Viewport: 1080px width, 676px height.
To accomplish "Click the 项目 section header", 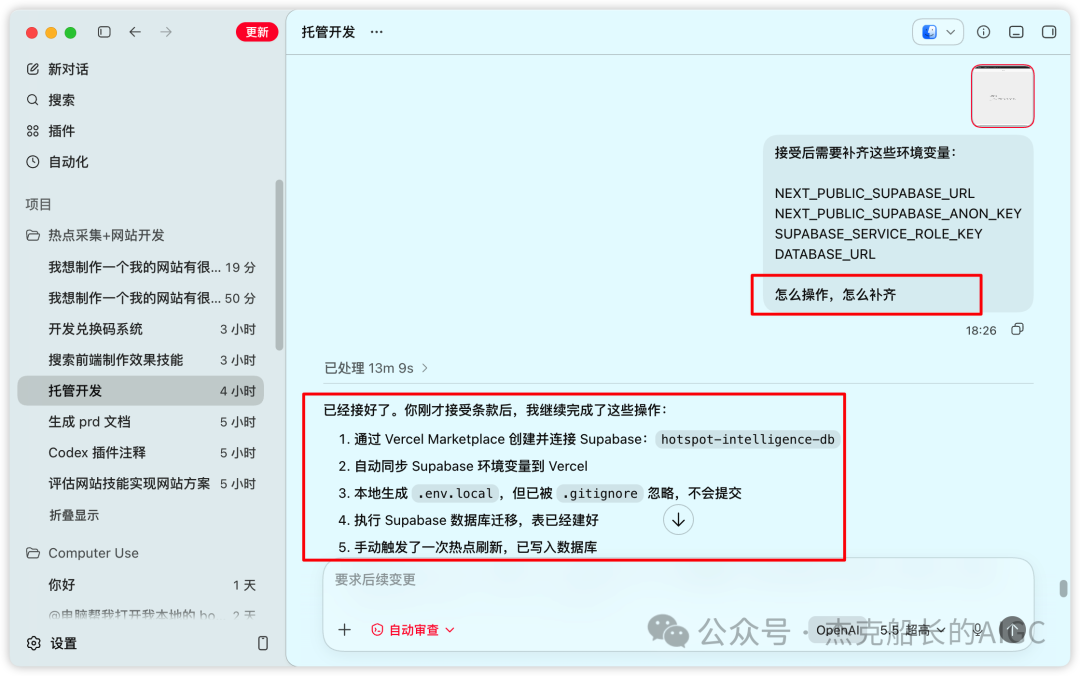I will pos(39,204).
